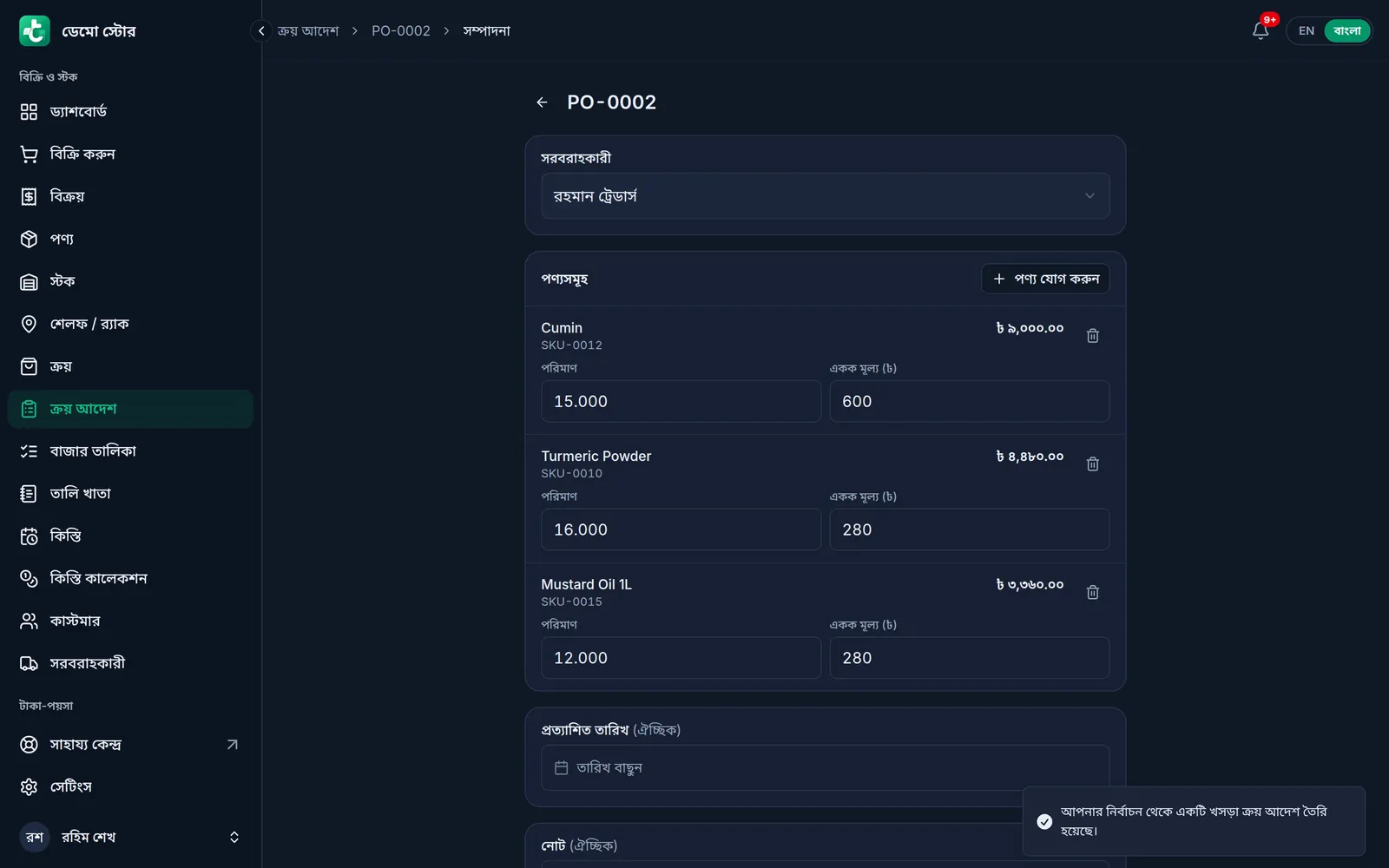Open the তারিখ বাছুন date picker
1389x868 pixels.
[x=825, y=767]
